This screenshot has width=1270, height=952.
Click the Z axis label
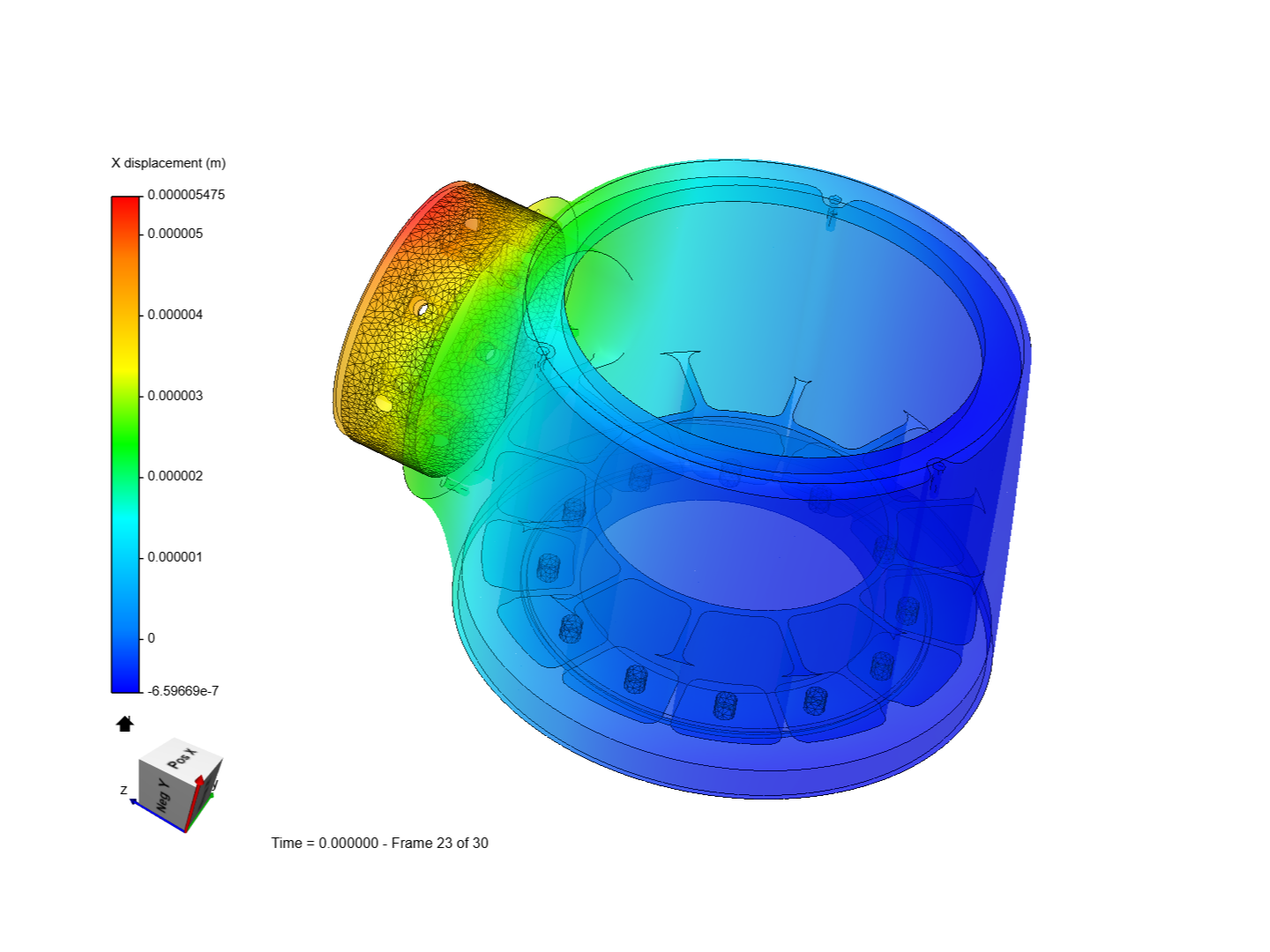point(123,790)
